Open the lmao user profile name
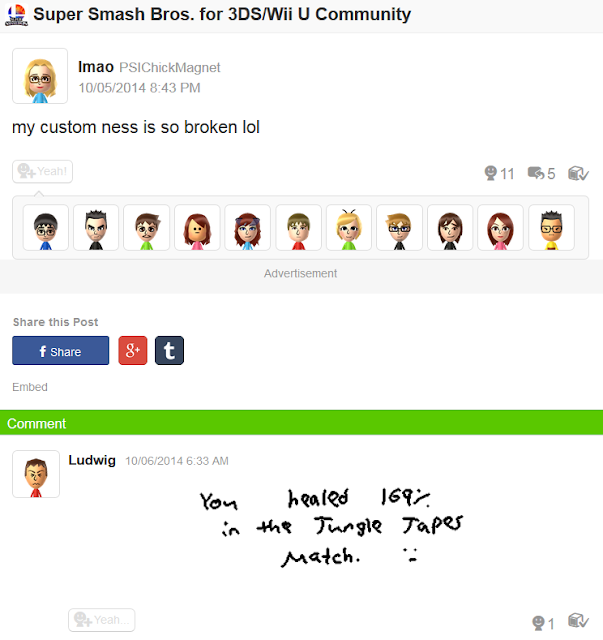 tap(96, 67)
